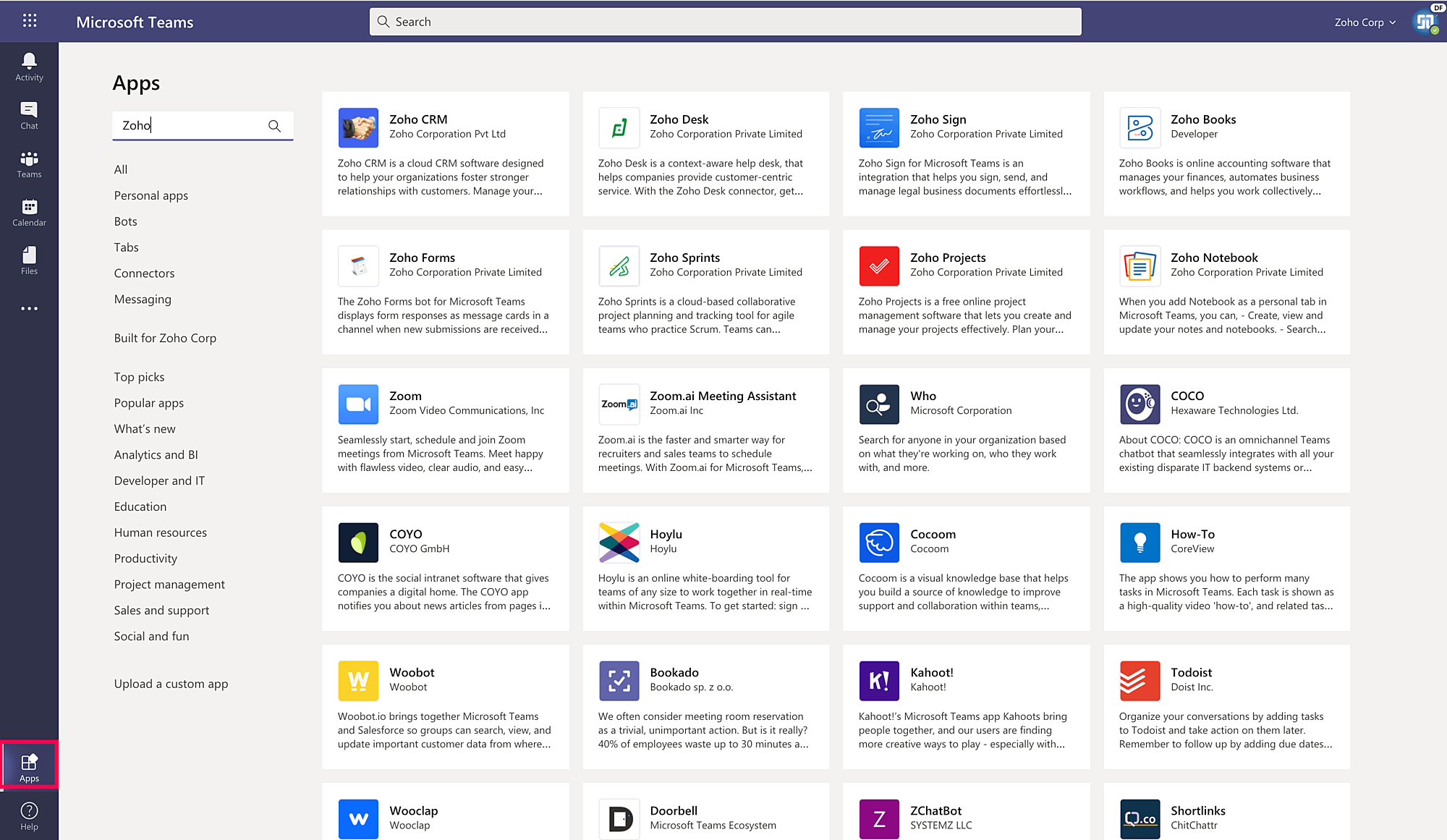Image resolution: width=1447 pixels, height=840 pixels.
Task: Filter by Bots category
Action: click(x=125, y=221)
